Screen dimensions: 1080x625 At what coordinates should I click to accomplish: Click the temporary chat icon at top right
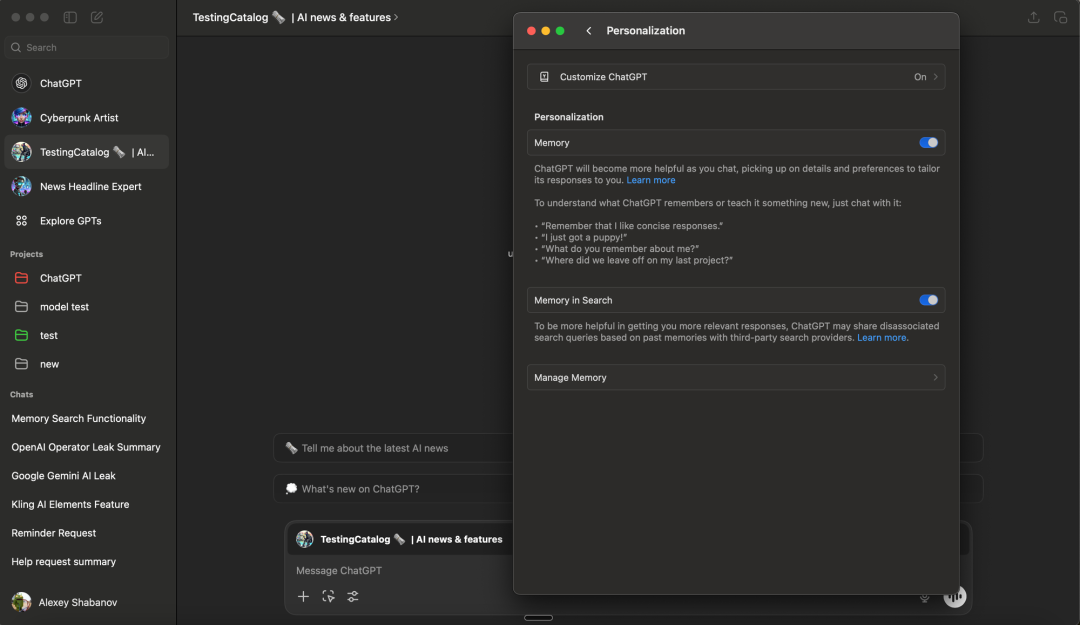pos(1060,17)
